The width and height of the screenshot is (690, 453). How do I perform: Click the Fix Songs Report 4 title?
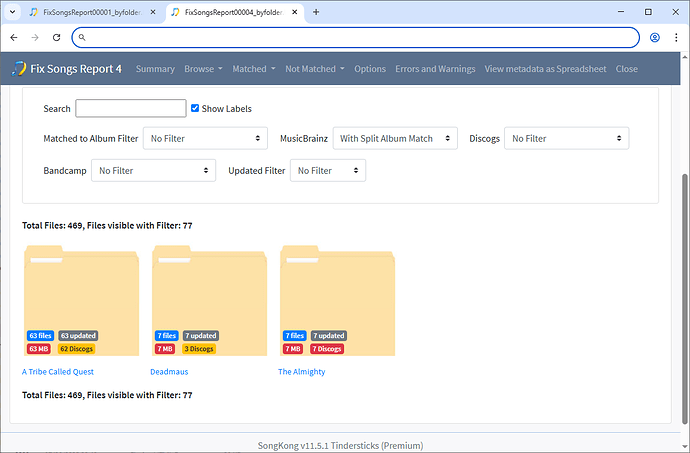[76, 69]
